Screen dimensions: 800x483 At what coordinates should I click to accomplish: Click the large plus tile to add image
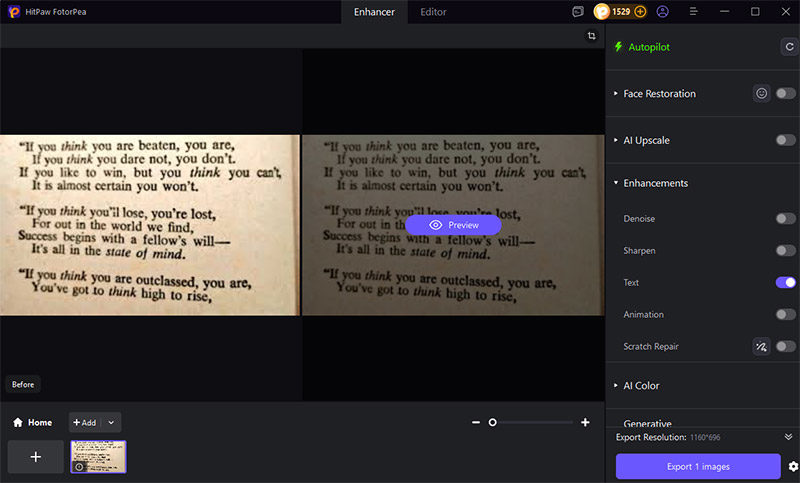(x=36, y=456)
